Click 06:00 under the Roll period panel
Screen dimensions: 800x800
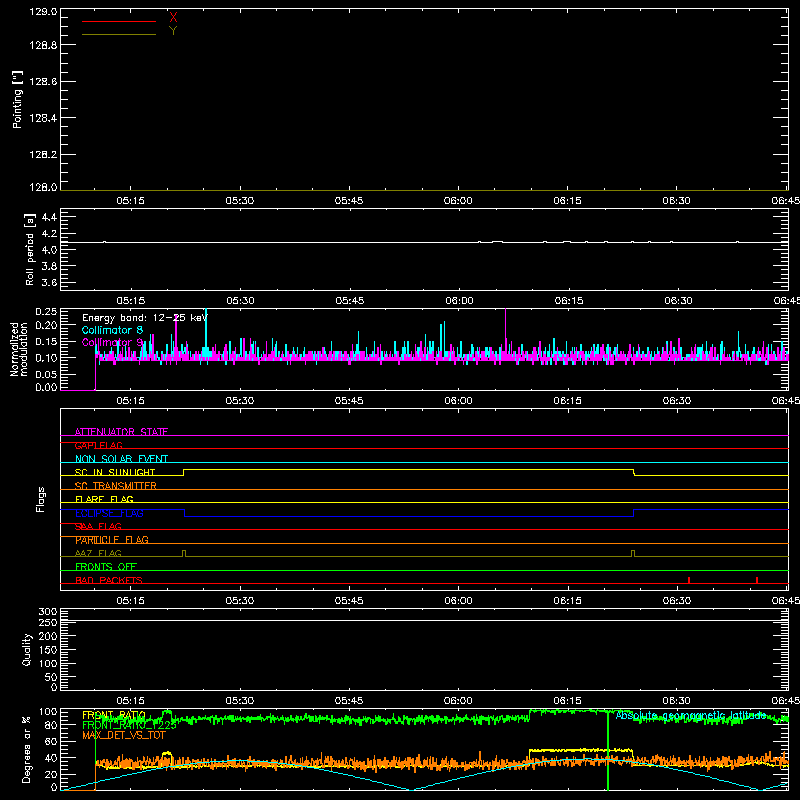(459, 301)
